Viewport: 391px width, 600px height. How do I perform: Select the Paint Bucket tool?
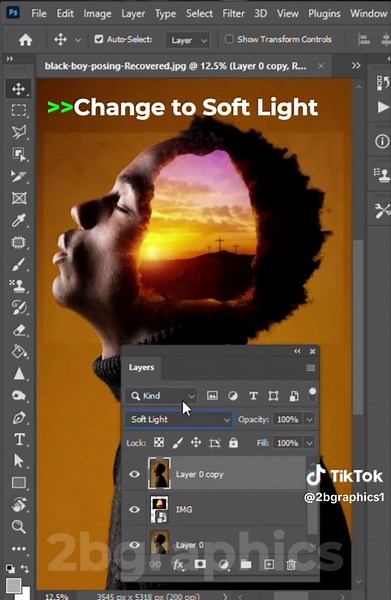click(18, 351)
